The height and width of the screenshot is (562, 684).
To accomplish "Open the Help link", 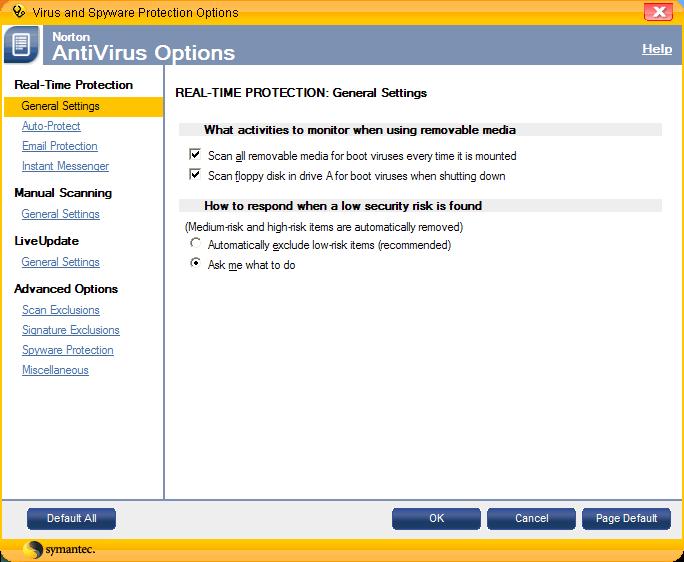I will click(657, 49).
